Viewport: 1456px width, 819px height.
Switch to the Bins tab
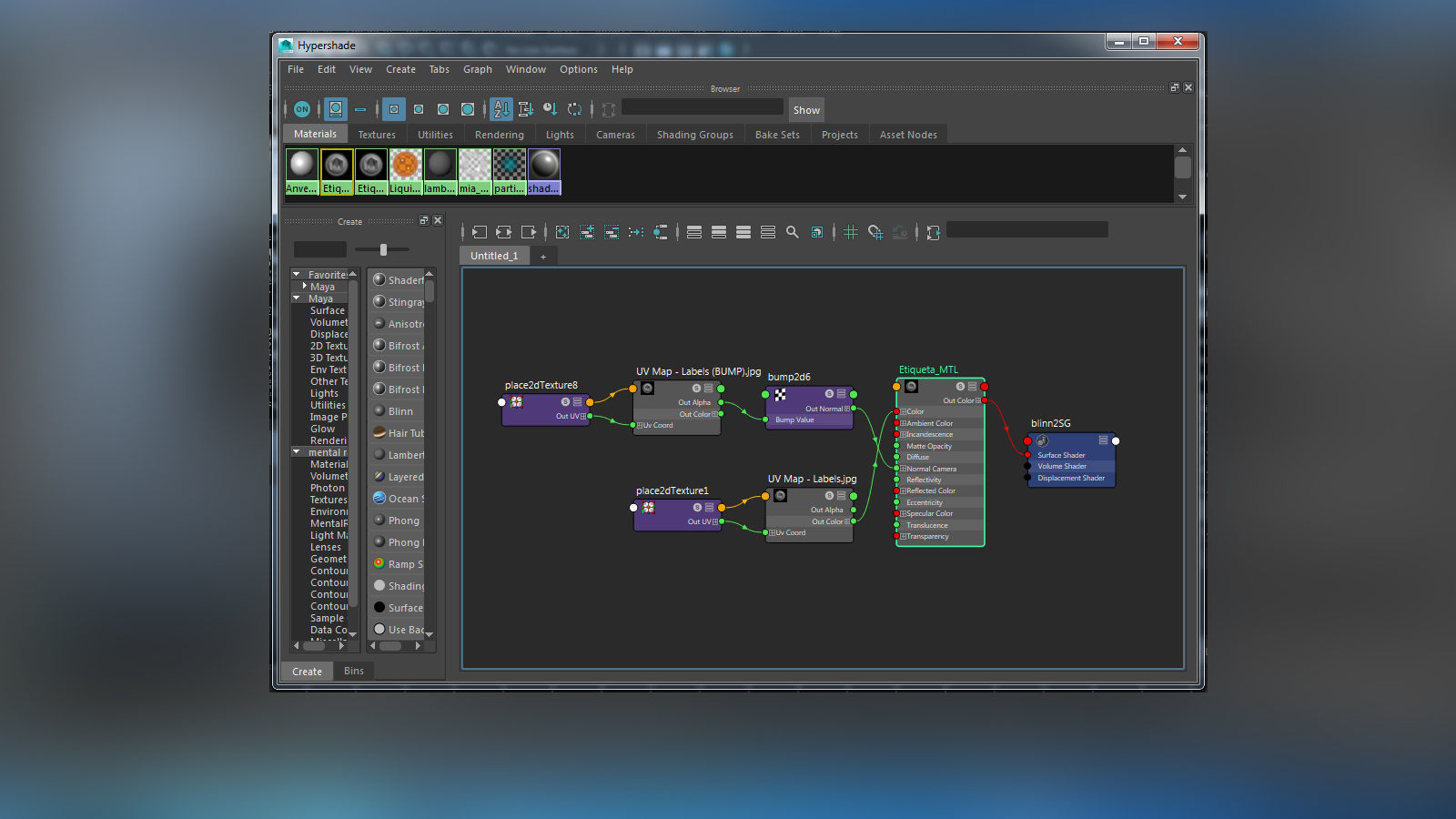click(x=354, y=671)
